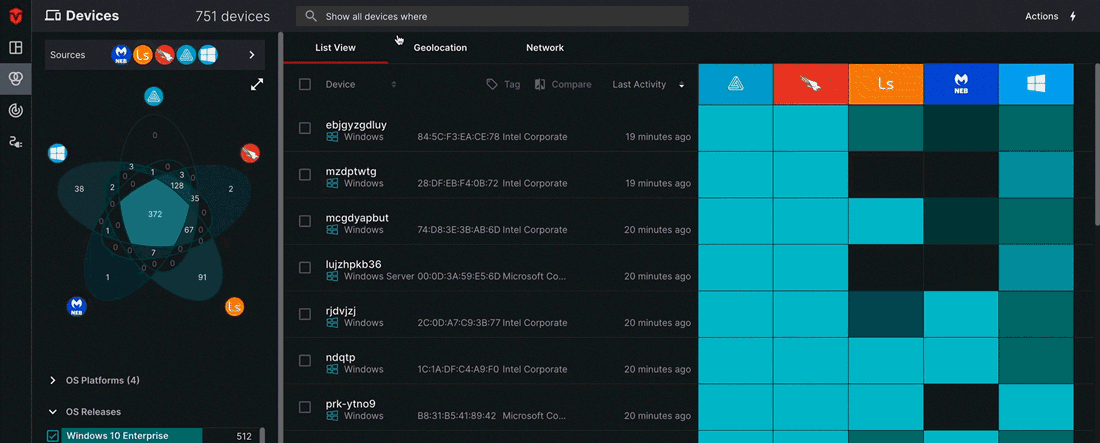
Task: Sort by the Device column arrows
Action: (x=394, y=84)
